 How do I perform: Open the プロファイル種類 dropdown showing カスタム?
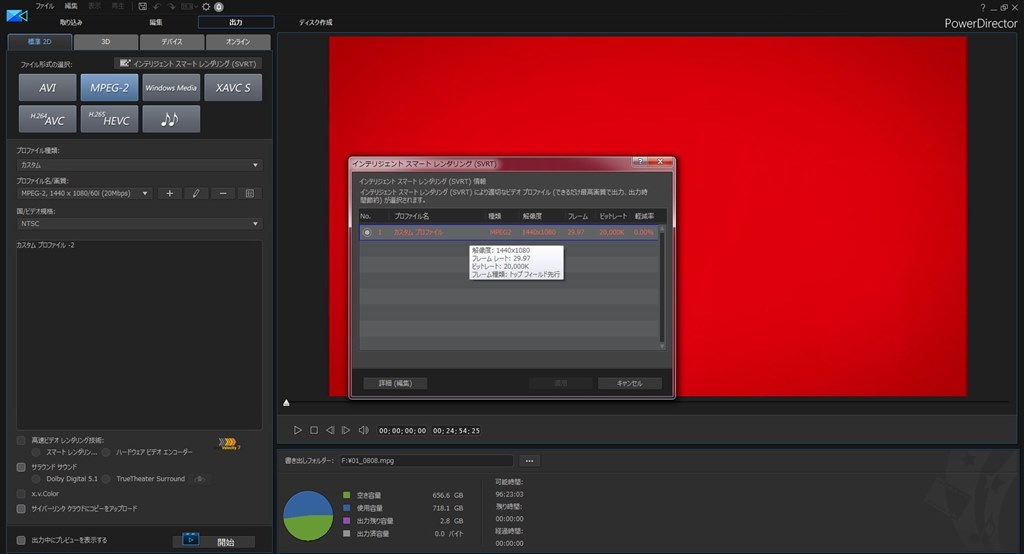point(139,165)
